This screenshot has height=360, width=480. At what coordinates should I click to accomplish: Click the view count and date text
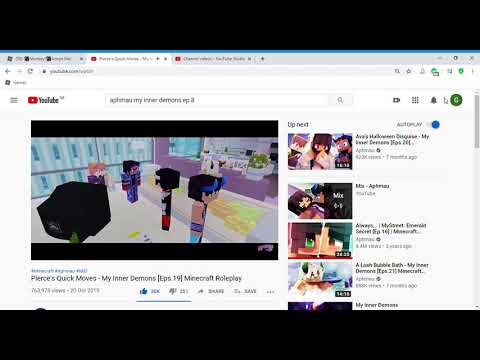tap(65, 290)
